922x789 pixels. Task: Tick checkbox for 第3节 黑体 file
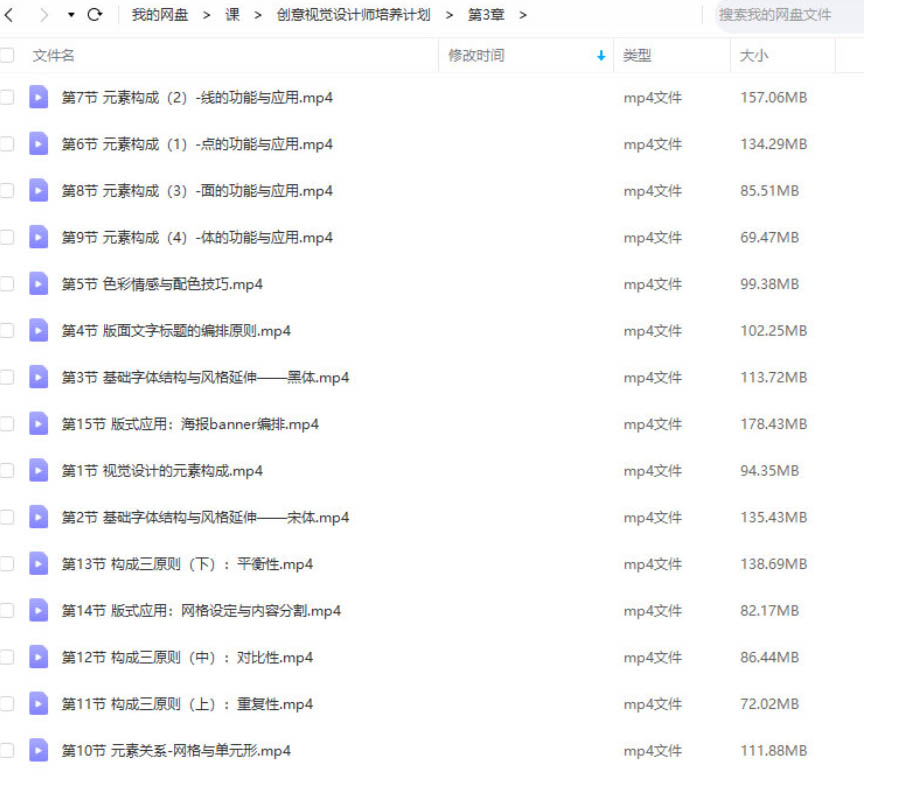[6, 377]
